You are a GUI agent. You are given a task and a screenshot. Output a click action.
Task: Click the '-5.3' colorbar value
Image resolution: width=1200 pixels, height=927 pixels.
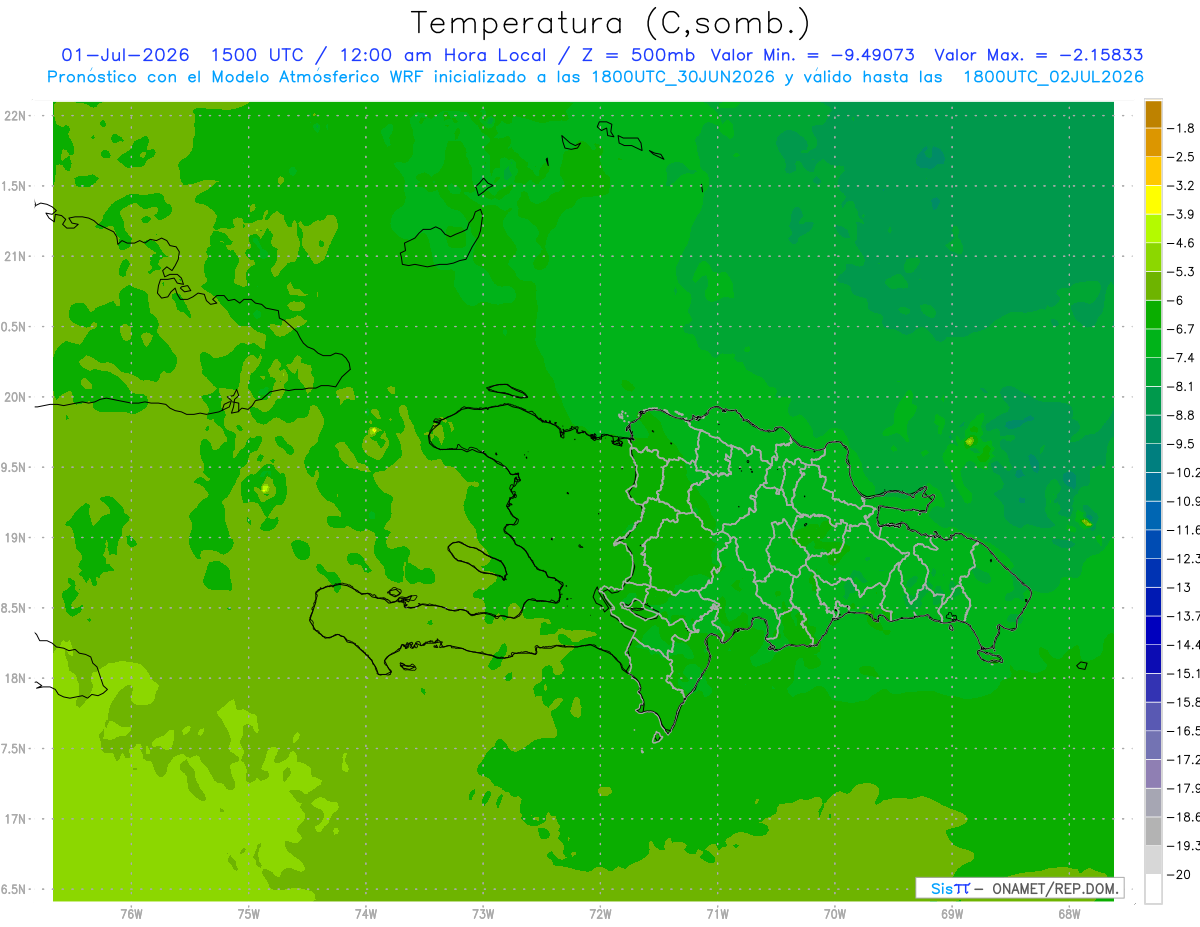pyautogui.click(x=1180, y=271)
